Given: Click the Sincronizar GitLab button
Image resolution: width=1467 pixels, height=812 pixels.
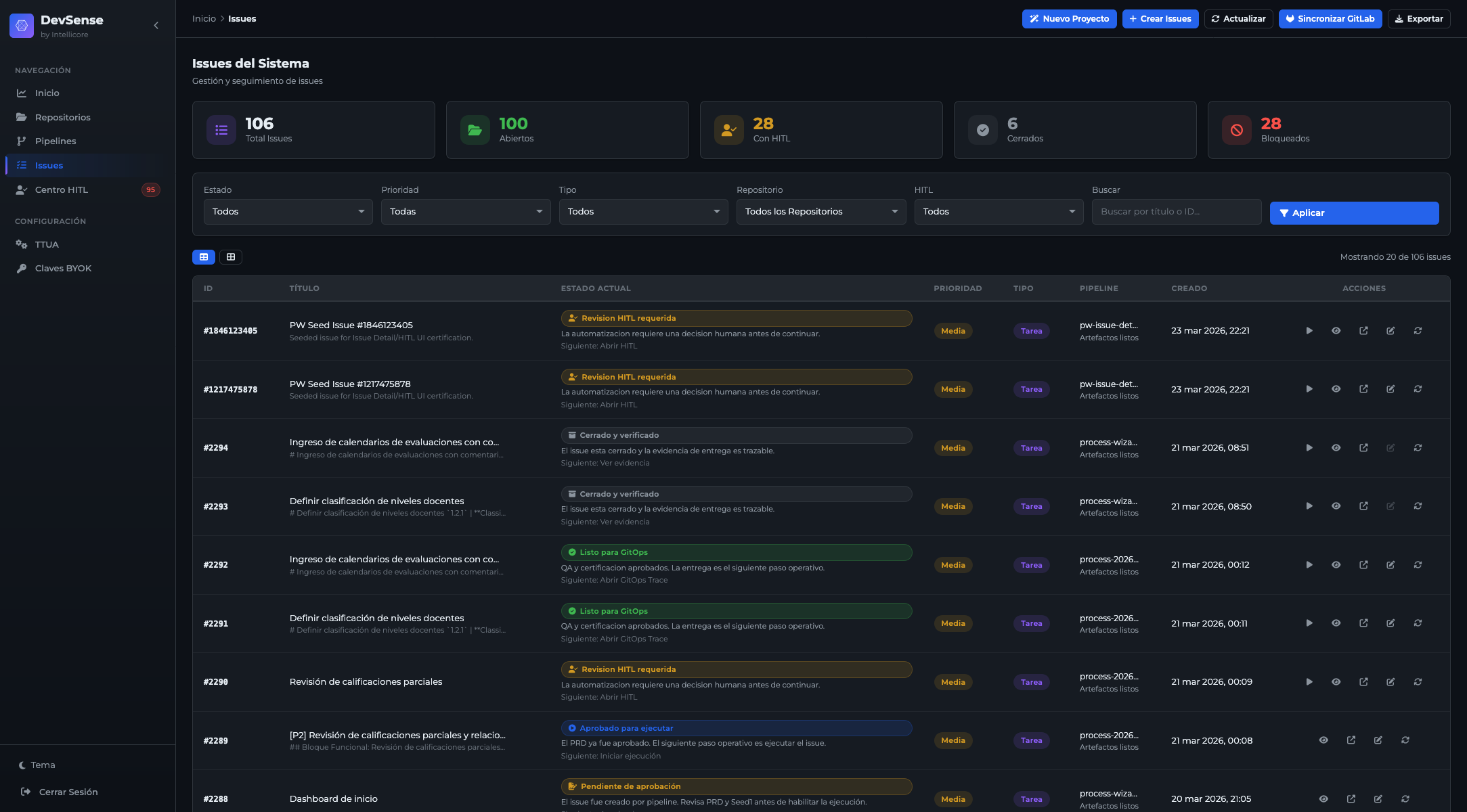Looking at the screenshot, I should 1330,18.
